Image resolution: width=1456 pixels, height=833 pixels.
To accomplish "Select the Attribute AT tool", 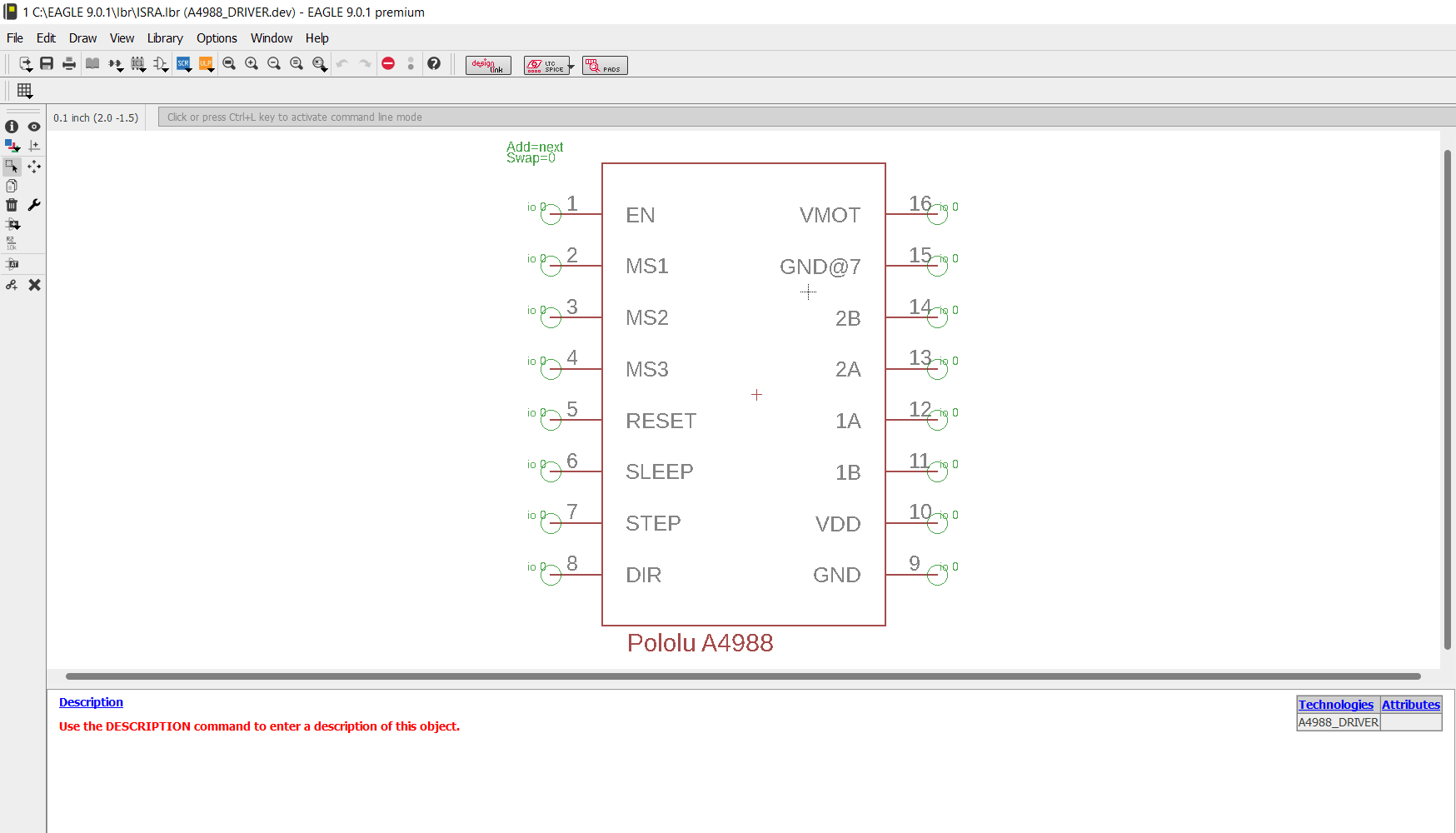I will click(12, 264).
